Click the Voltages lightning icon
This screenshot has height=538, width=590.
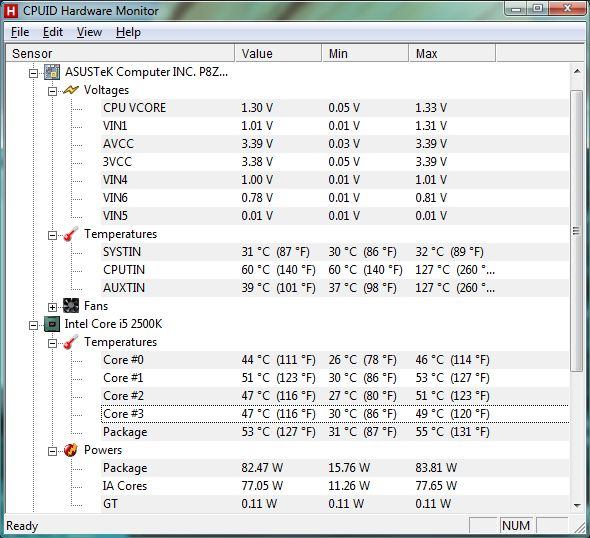click(x=71, y=90)
